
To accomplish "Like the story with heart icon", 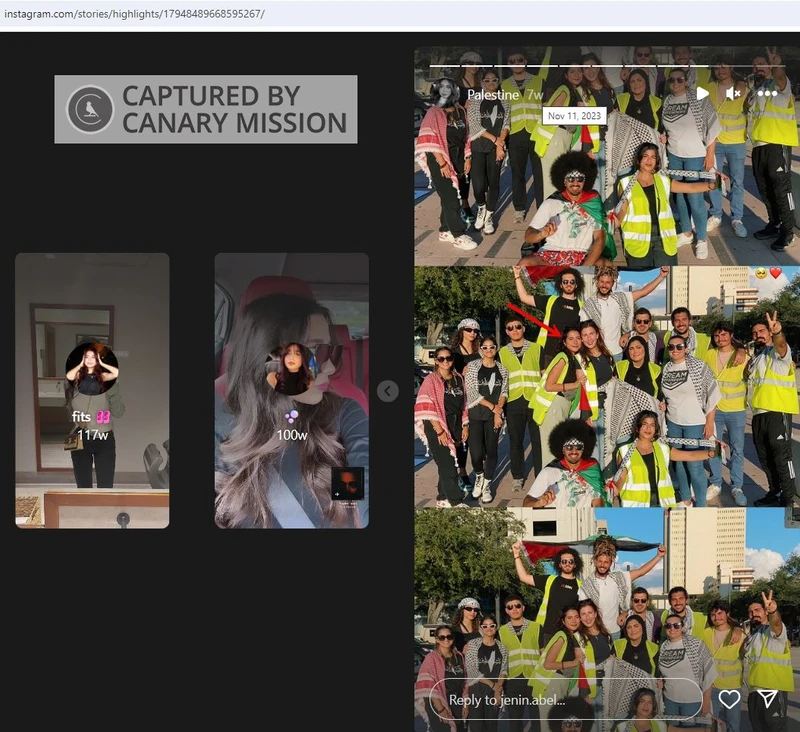I will click(730, 699).
